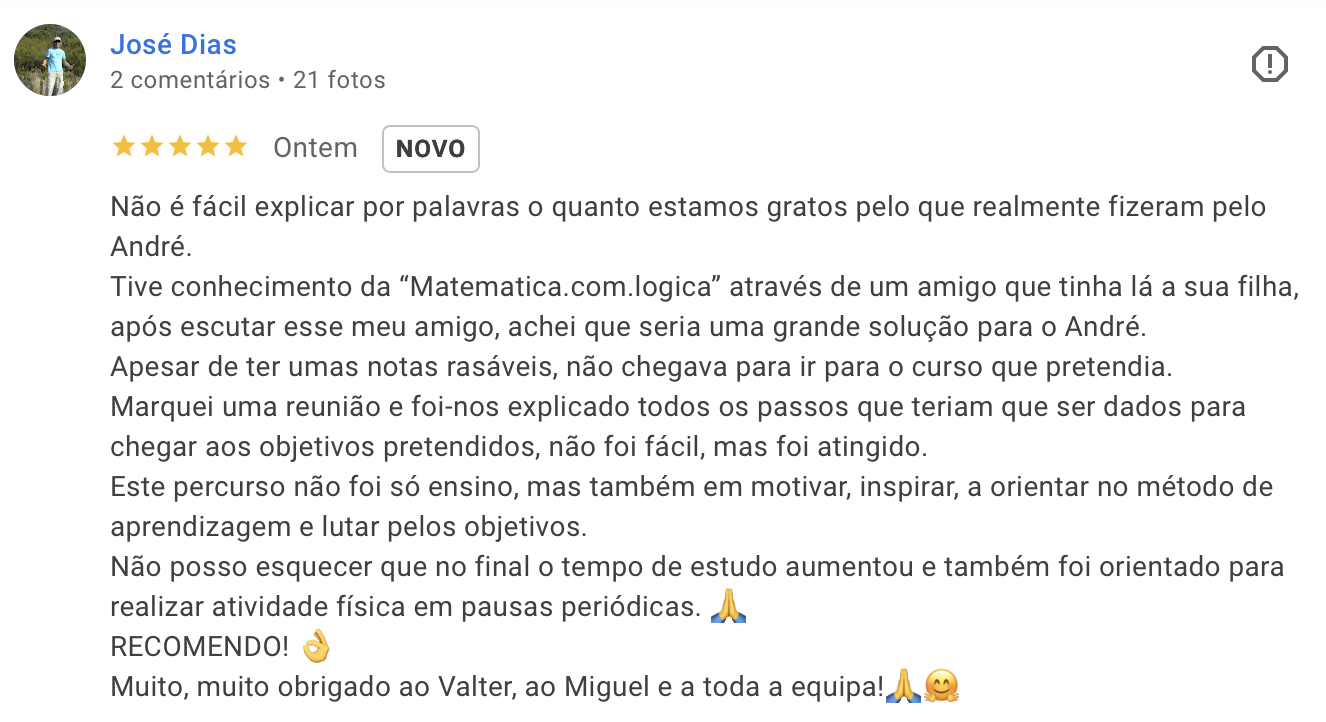Click the NOVO badge
This screenshot has height=722, width=1326.
[430, 149]
